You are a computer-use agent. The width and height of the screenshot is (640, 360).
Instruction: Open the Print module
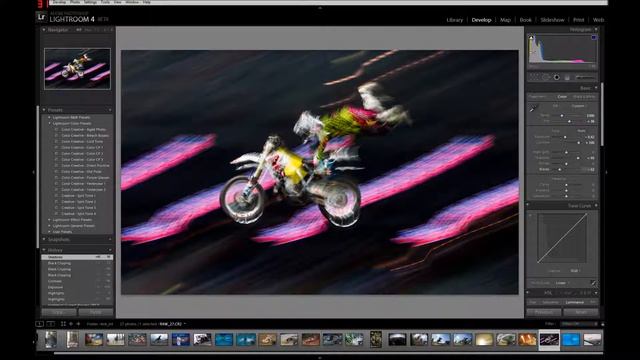coord(578,20)
